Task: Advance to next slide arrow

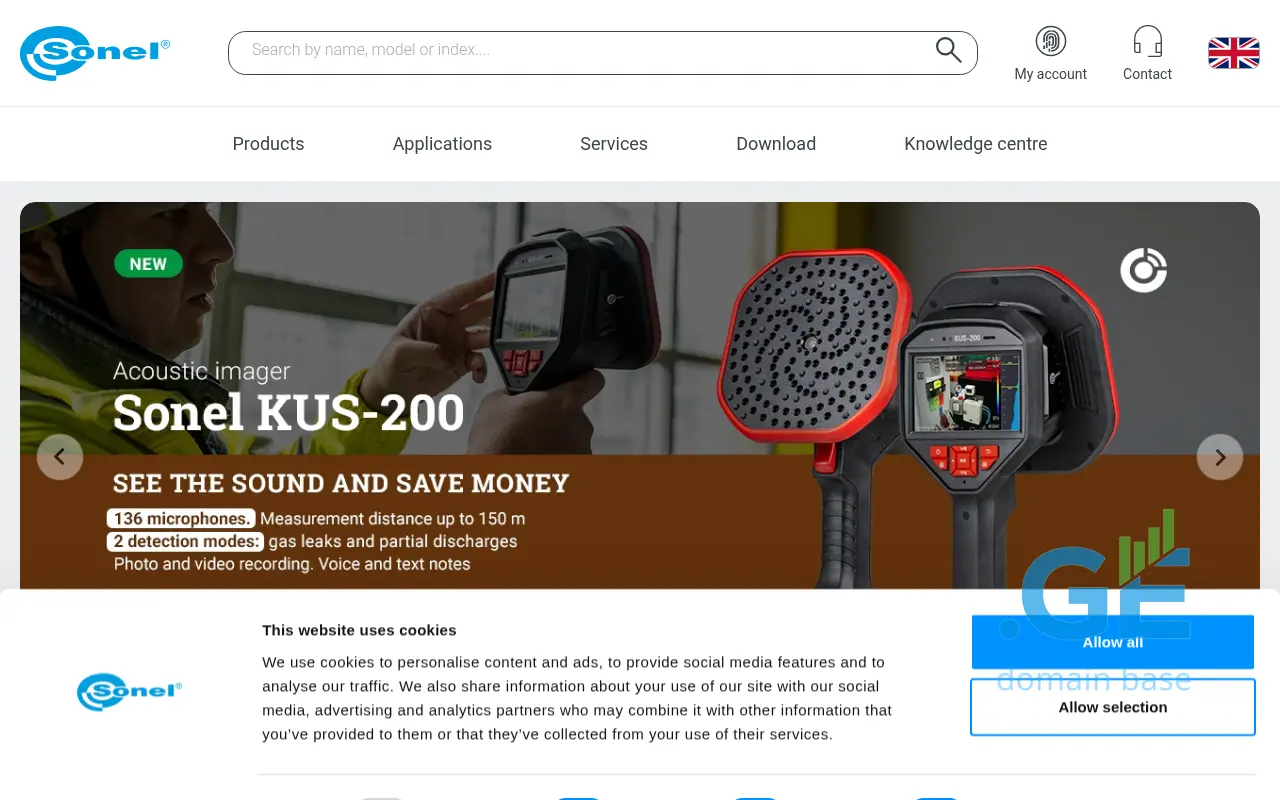Action: pos(1220,457)
